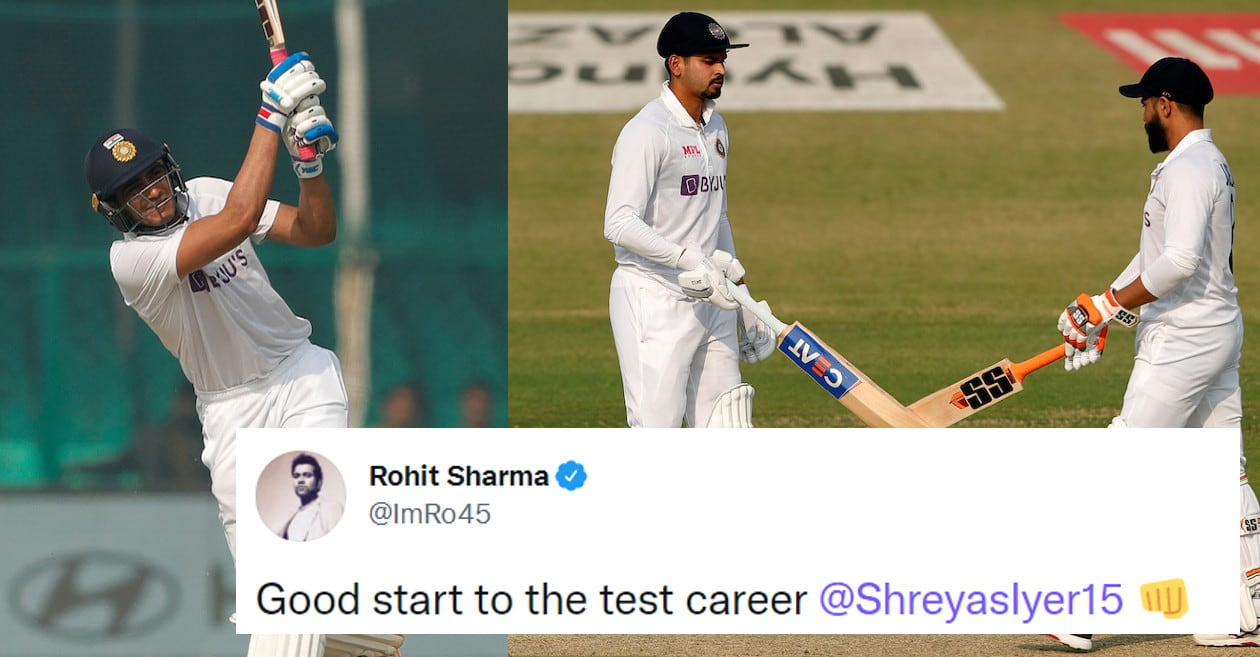Image resolution: width=1260 pixels, height=657 pixels.
Task: Select the photo of the batsman swinging
Action: coord(253,328)
